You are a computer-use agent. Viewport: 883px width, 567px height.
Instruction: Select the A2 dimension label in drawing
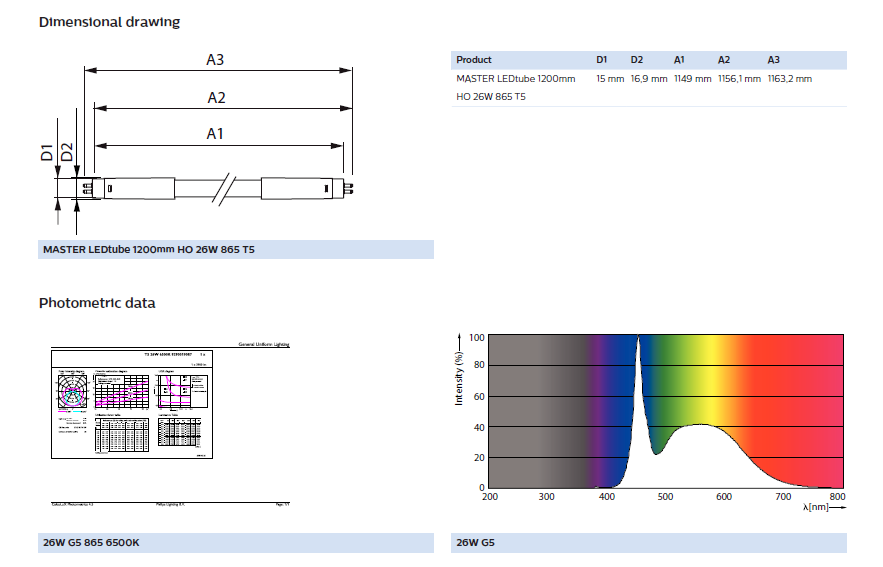[216, 97]
